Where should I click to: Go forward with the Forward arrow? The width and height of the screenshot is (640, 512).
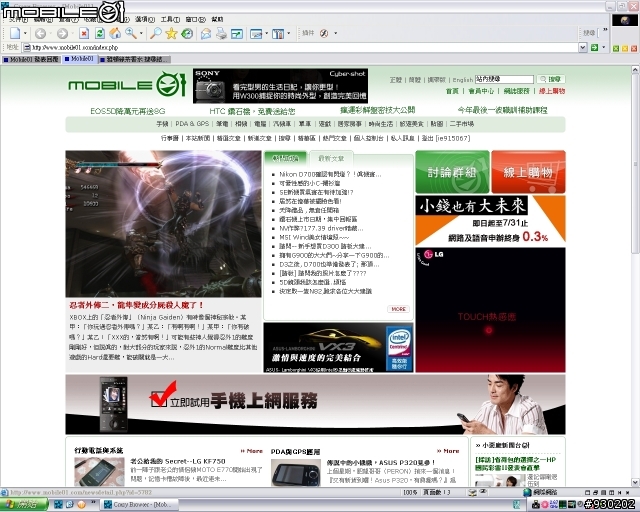(x=62, y=33)
